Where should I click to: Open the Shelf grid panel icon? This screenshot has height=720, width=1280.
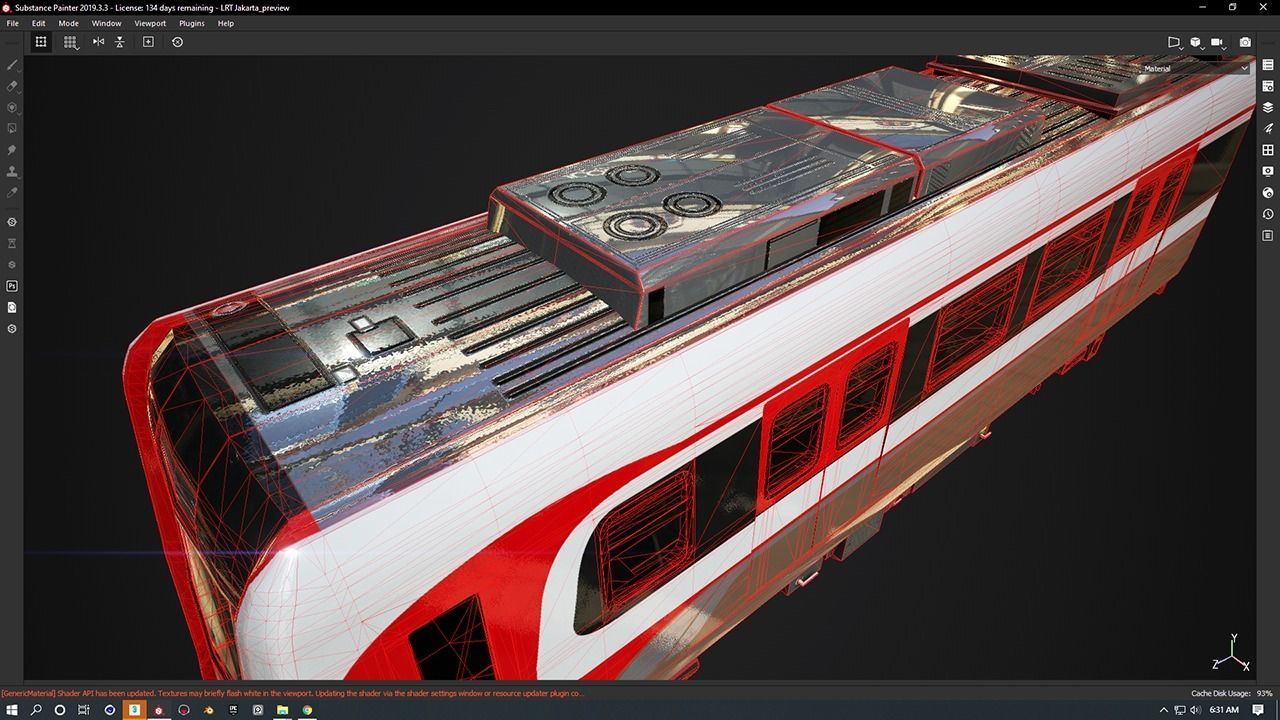point(1268,150)
